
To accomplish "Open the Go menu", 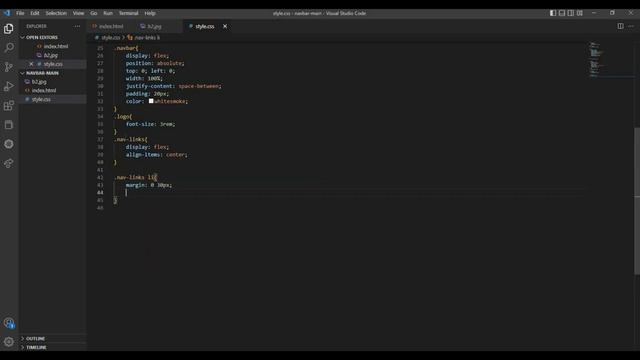I will (x=93, y=13).
